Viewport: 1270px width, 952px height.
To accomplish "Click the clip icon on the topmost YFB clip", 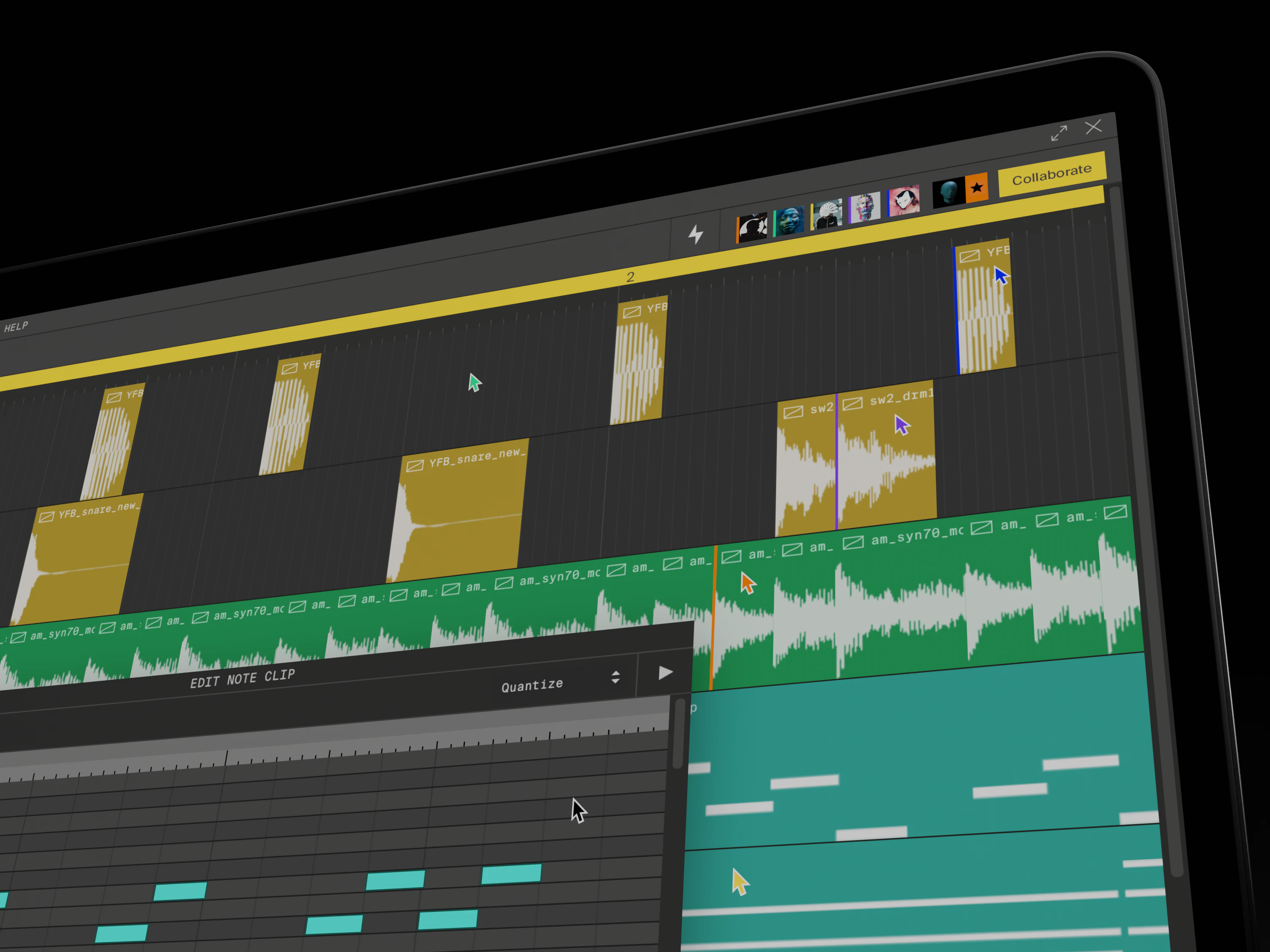I will (970, 256).
